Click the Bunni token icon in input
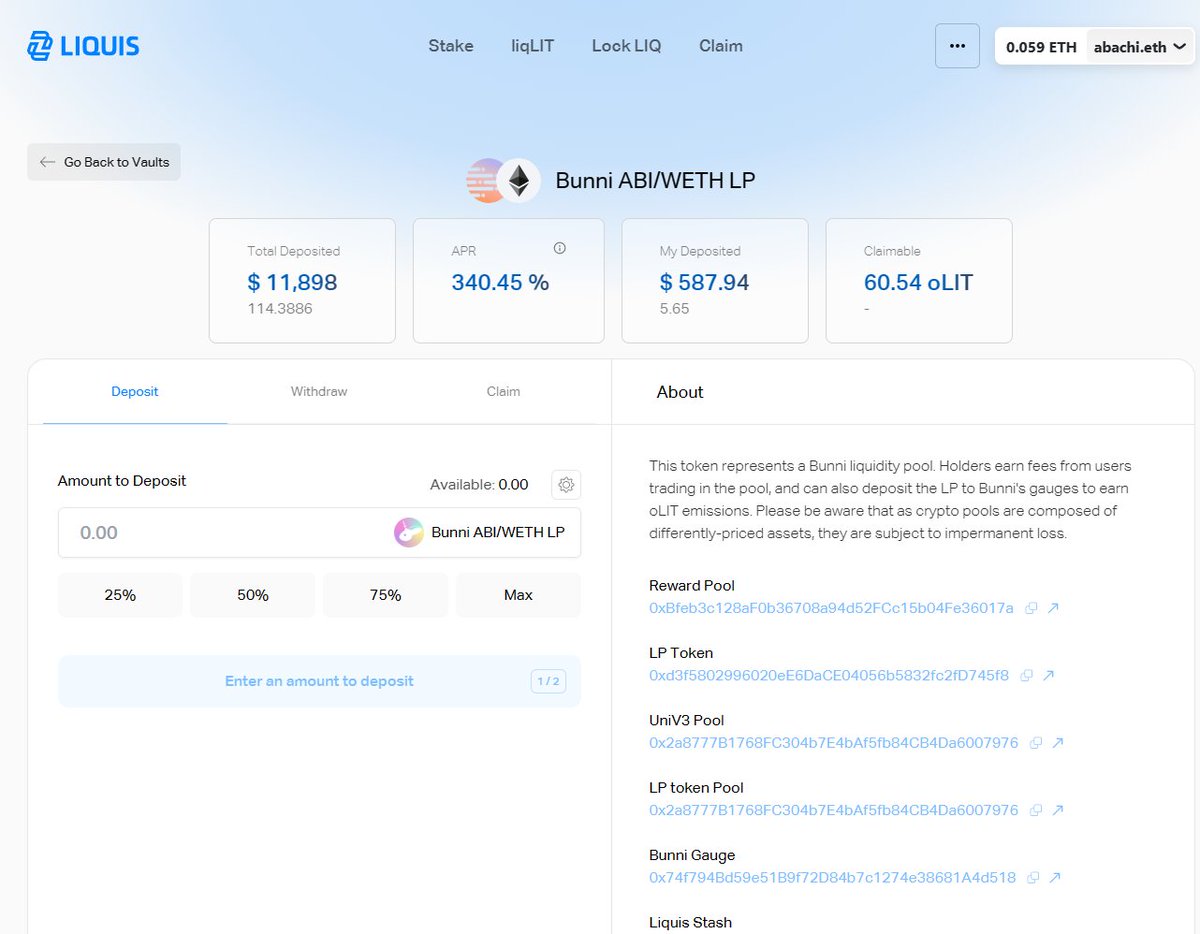The image size is (1200, 934). 408,533
